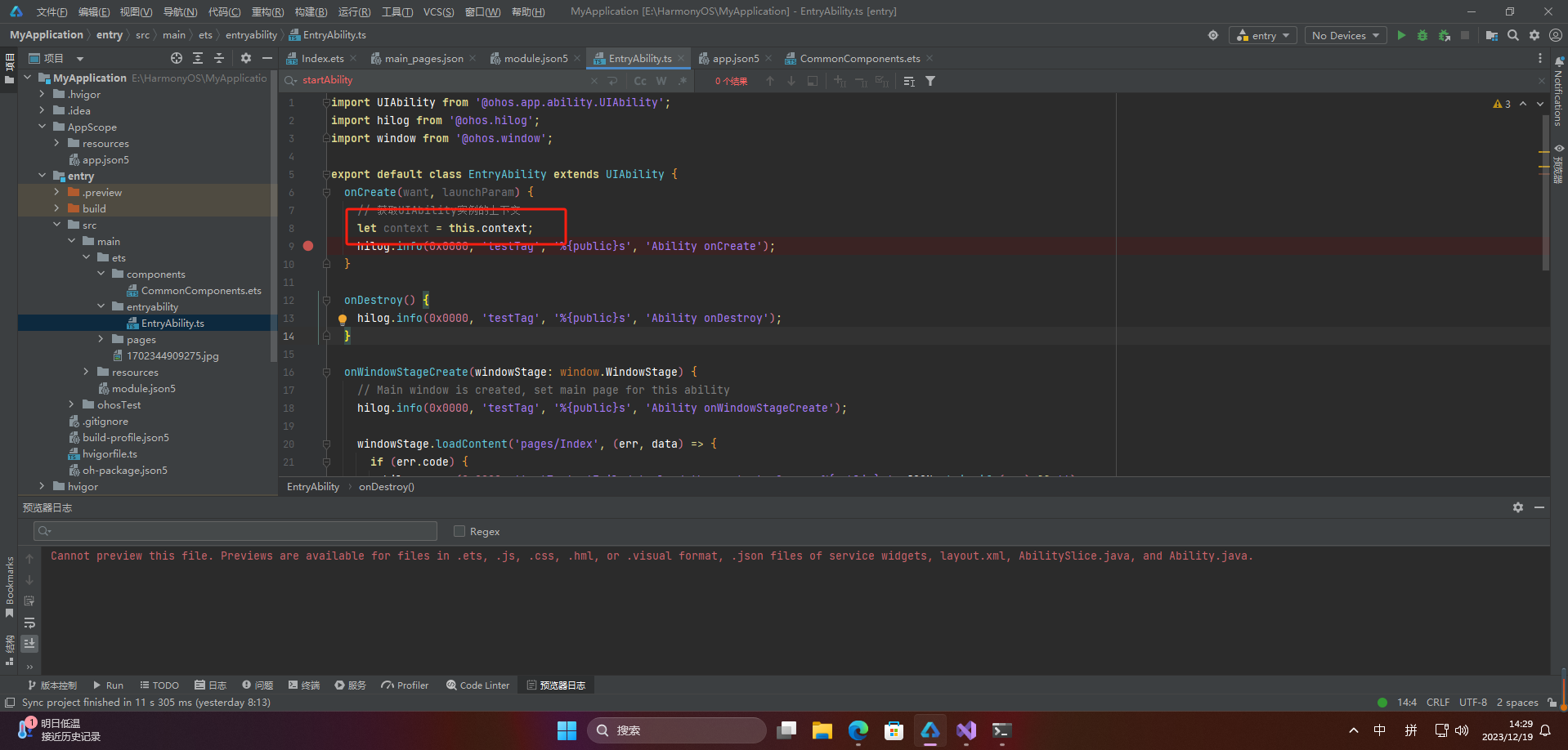This screenshot has width=1568, height=750.
Task: Collapse all nodes in the project tree
Action: (x=219, y=58)
